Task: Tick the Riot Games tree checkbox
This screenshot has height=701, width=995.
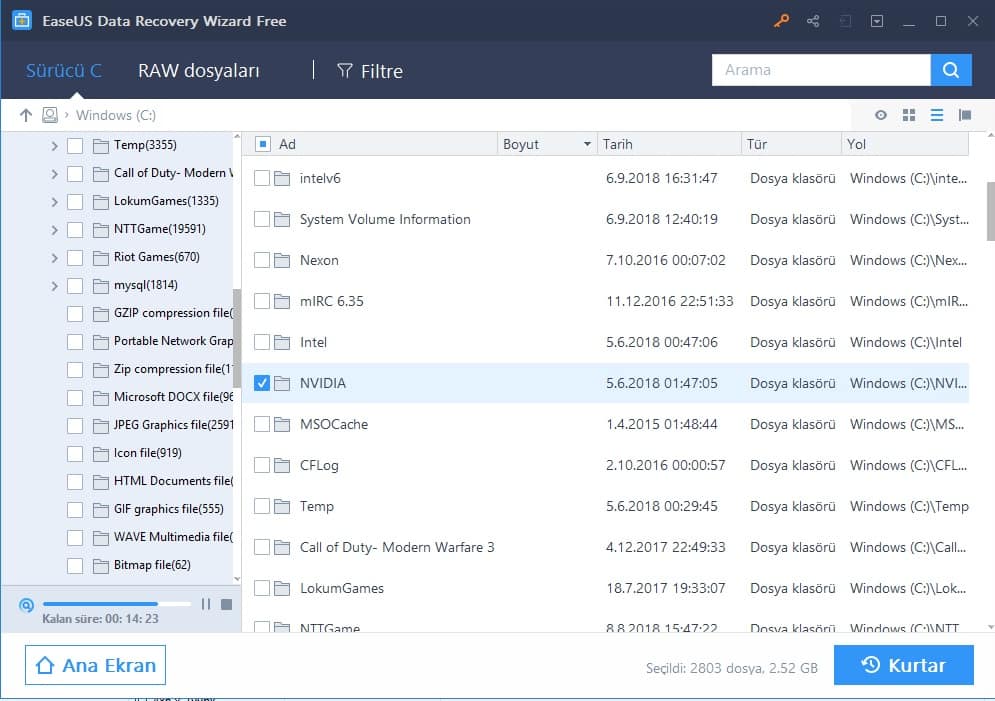Action: 75,257
